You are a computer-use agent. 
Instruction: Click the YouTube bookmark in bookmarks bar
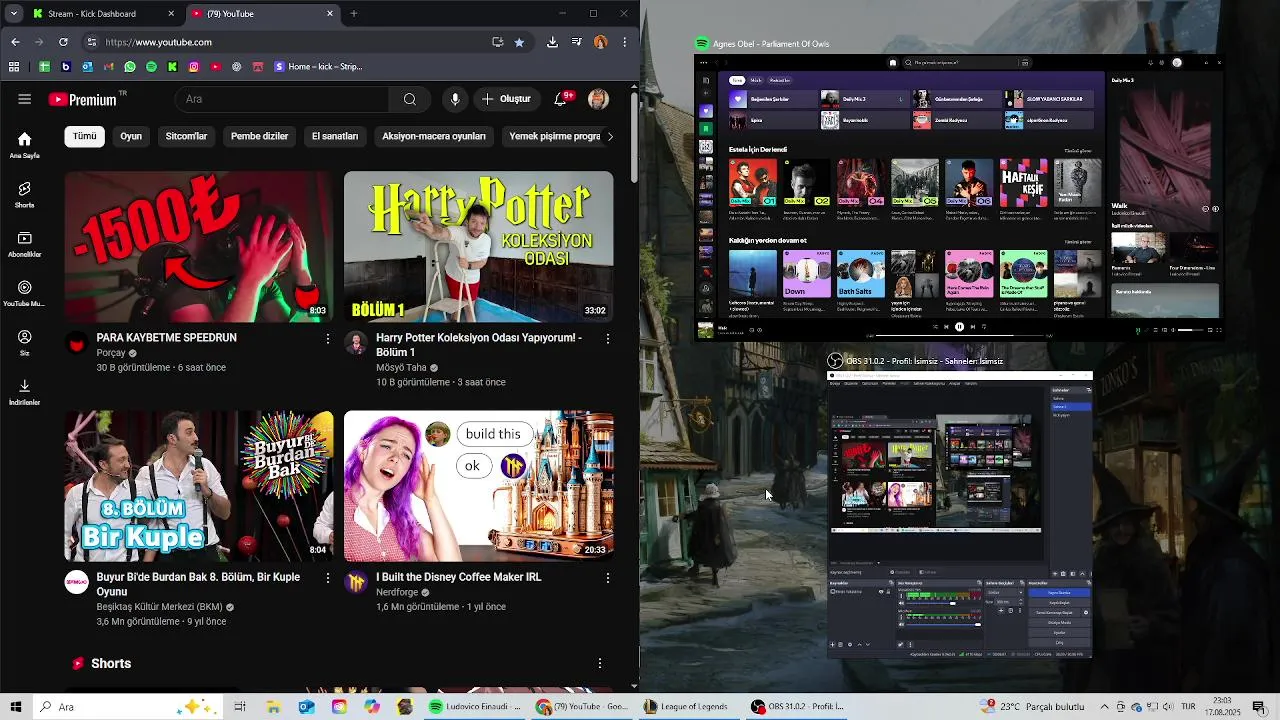point(215,67)
